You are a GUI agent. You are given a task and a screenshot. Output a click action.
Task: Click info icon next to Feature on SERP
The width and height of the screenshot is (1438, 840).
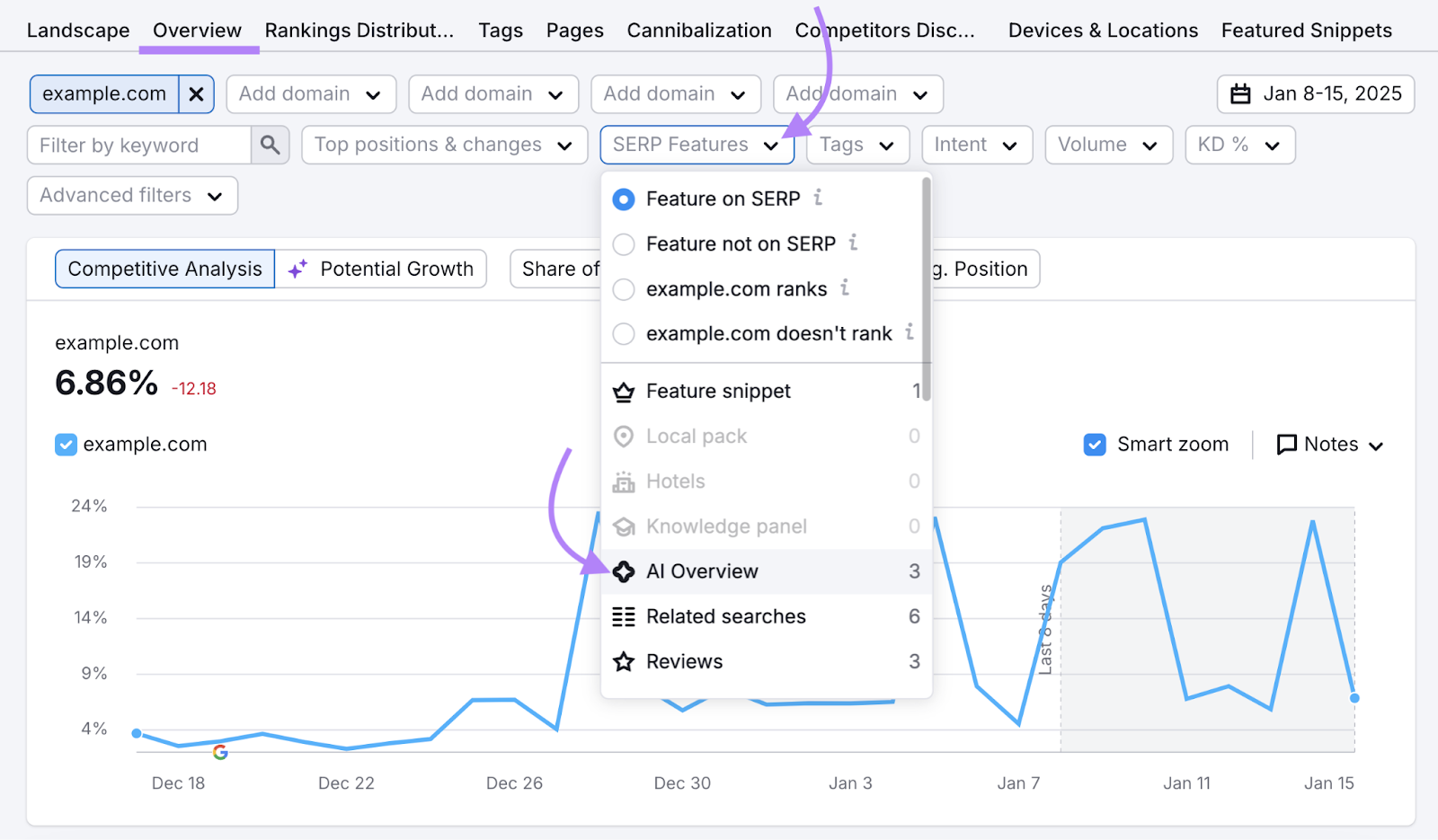point(818,198)
